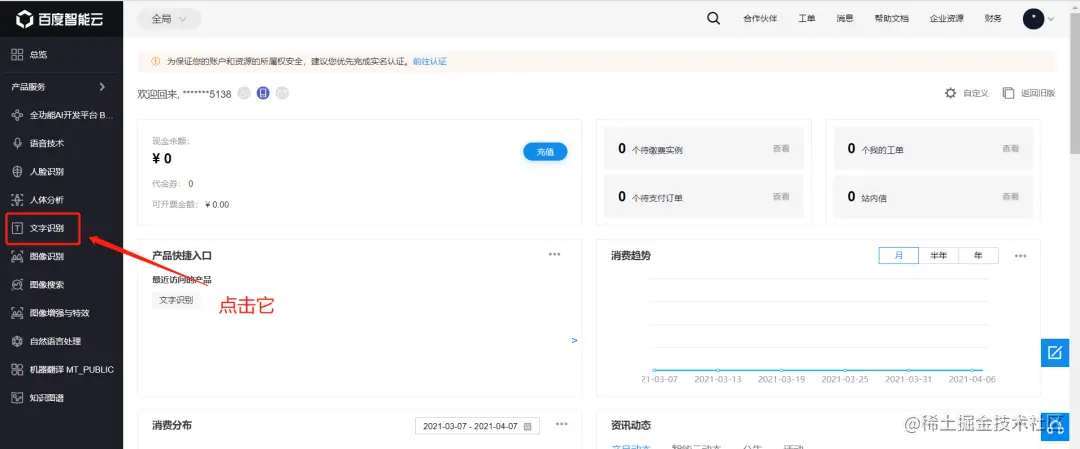
Task: Select the 图像识别 sidebar icon
Action: pos(18,256)
